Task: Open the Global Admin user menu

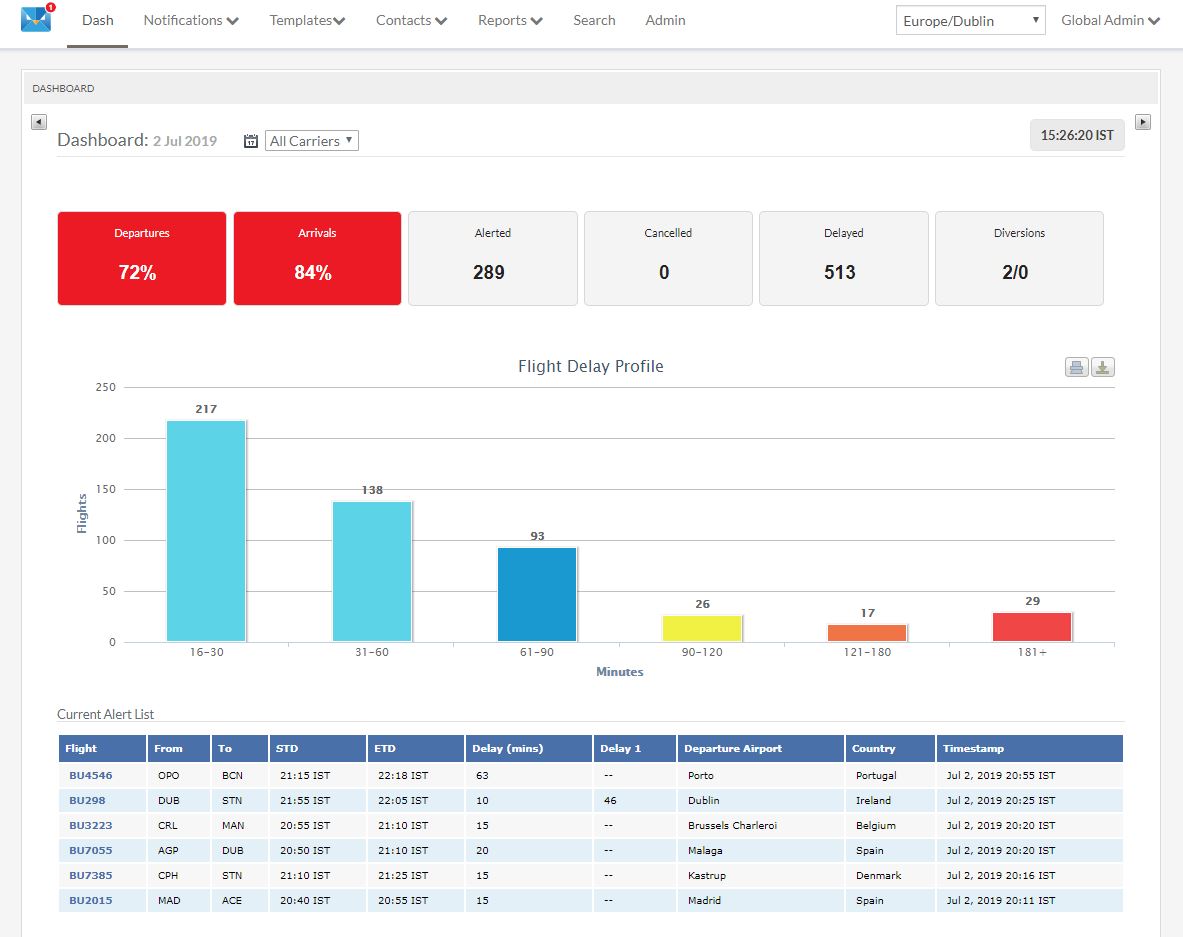Action: click(1110, 20)
